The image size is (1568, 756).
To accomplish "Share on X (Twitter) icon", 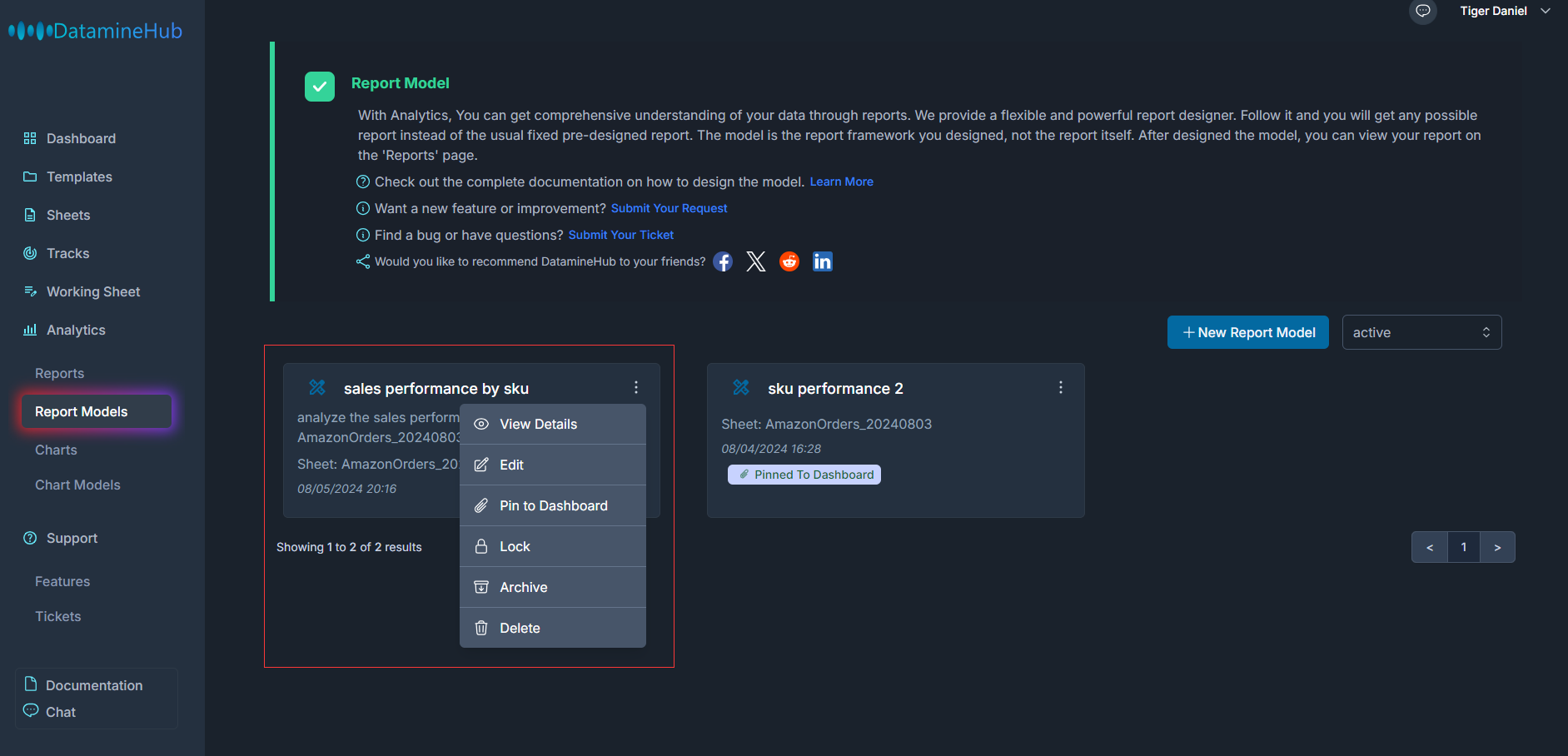I will coord(756,261).
